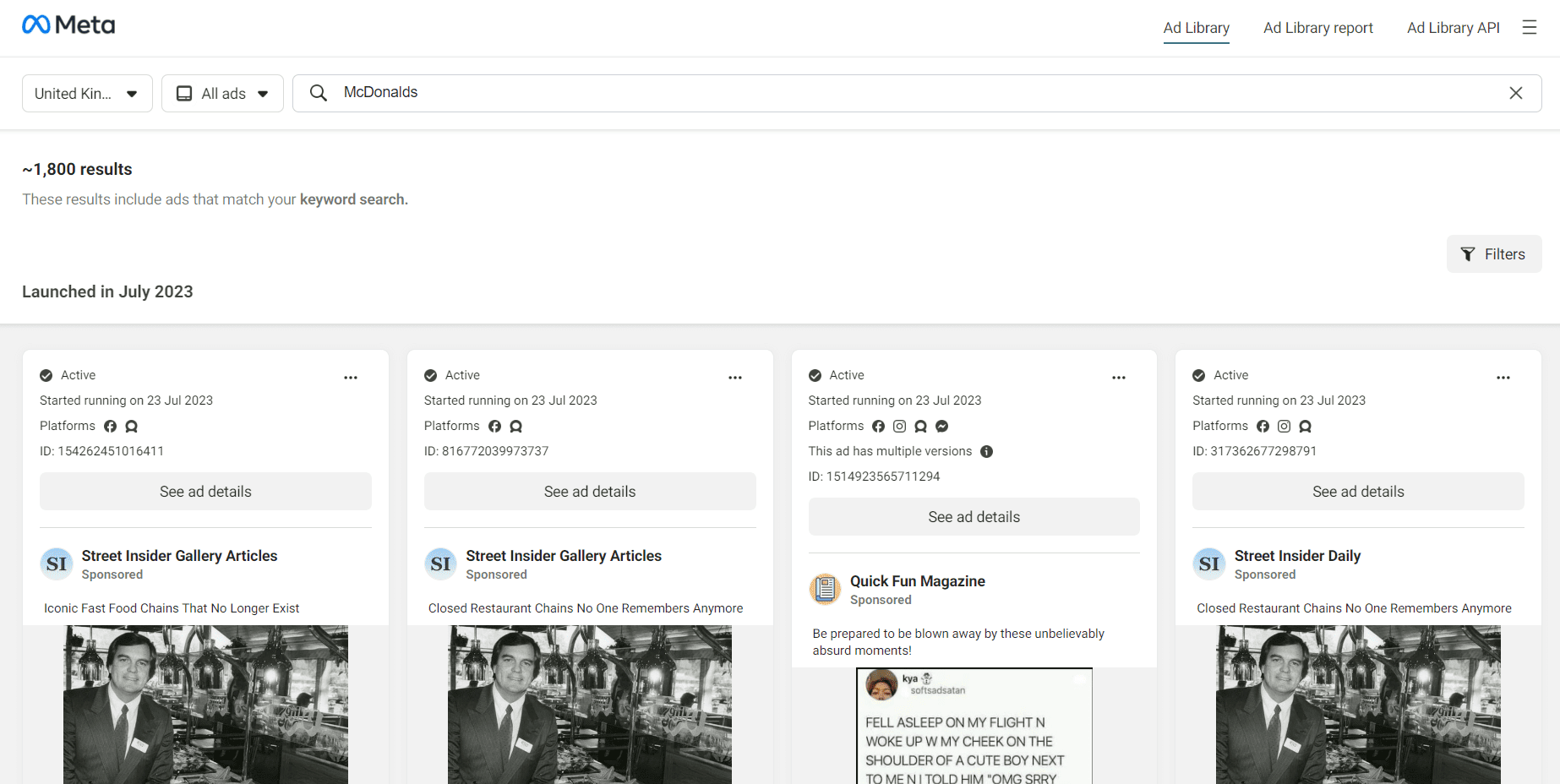This screenshot has width=1560, height=784.
Task: Click inside the McDonalds search field
Action: (x=592, y=93)
